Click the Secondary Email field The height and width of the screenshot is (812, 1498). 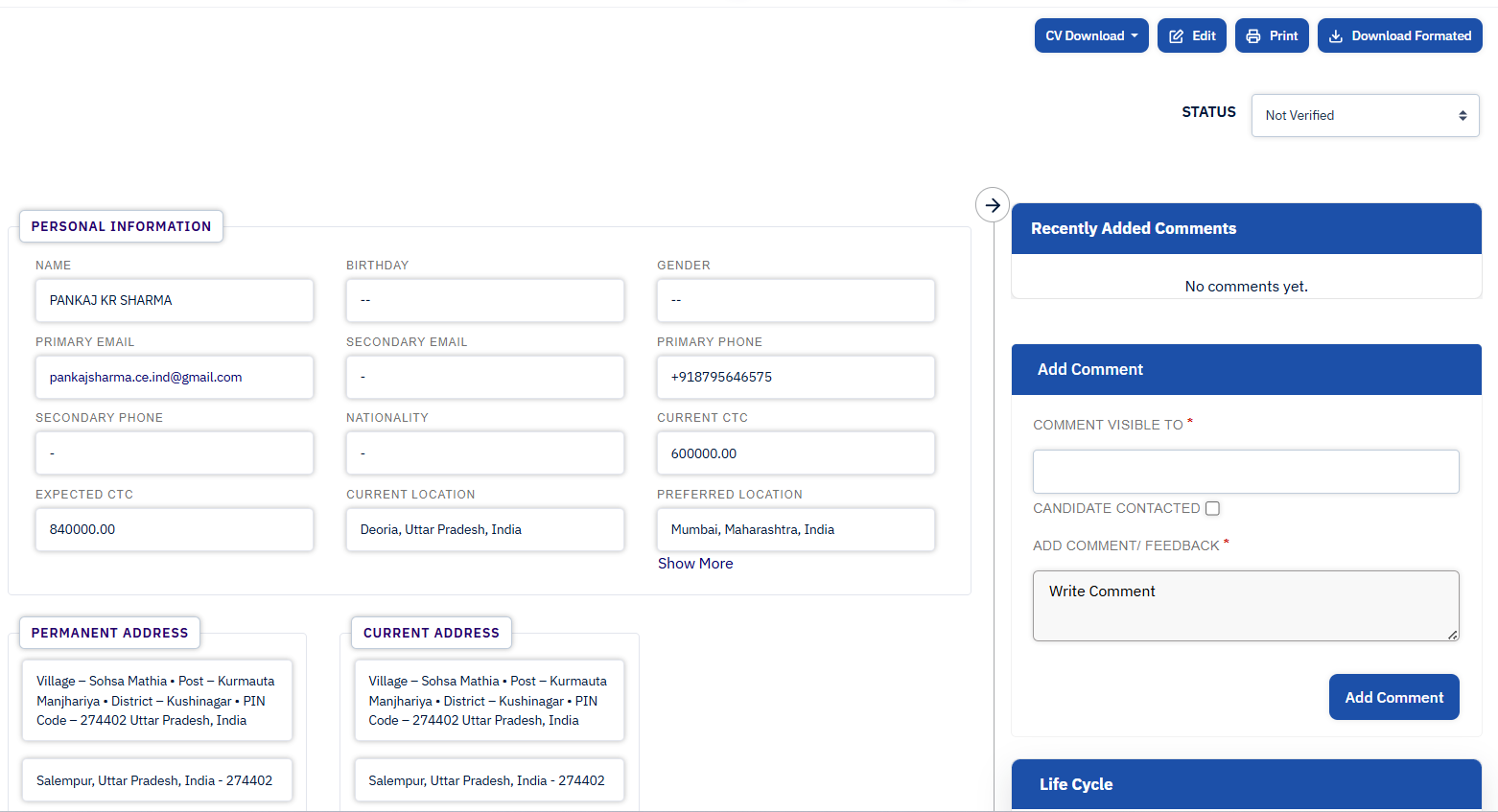485,377
